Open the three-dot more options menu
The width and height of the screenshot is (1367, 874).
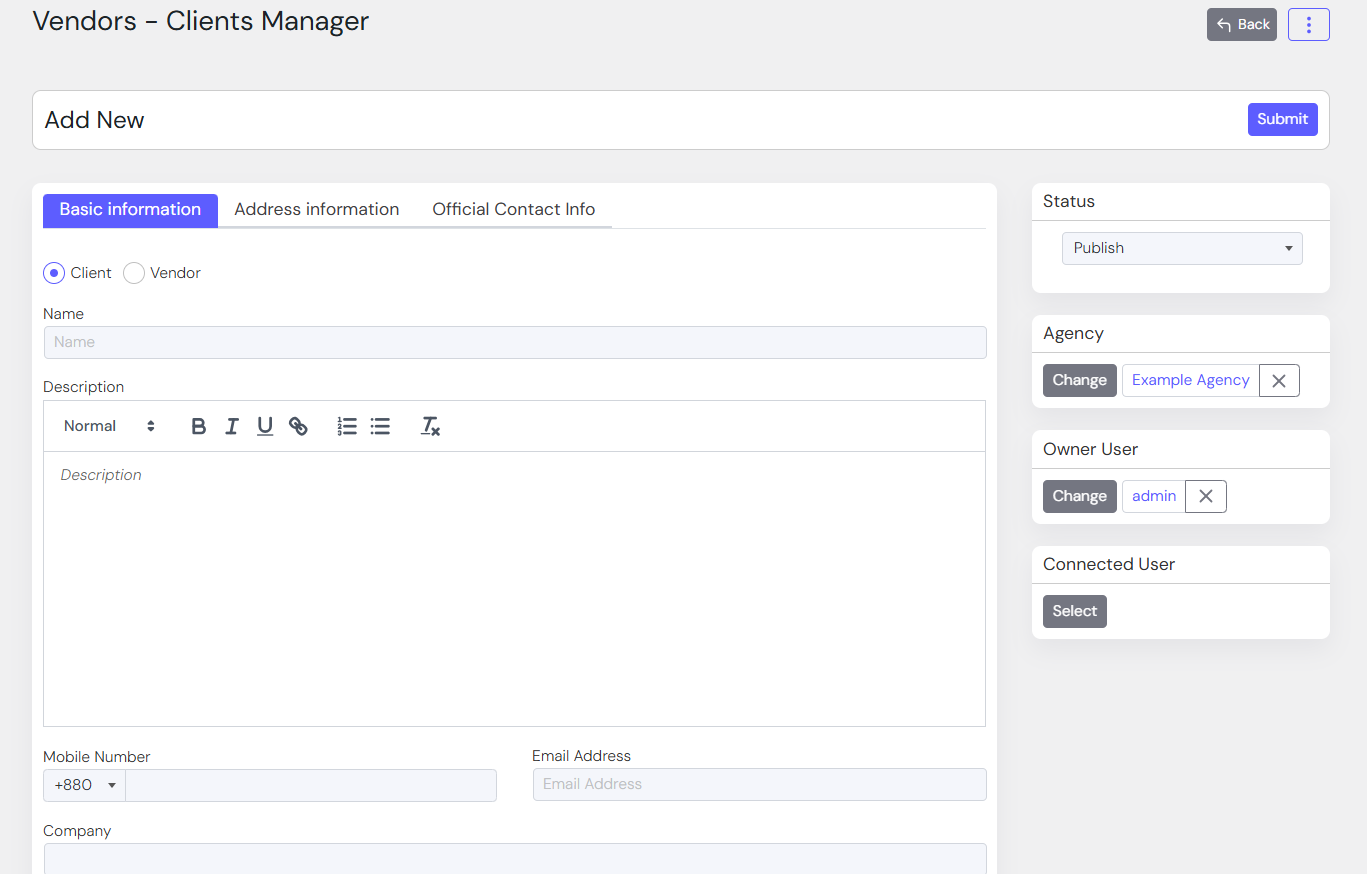coord(1308,25)
